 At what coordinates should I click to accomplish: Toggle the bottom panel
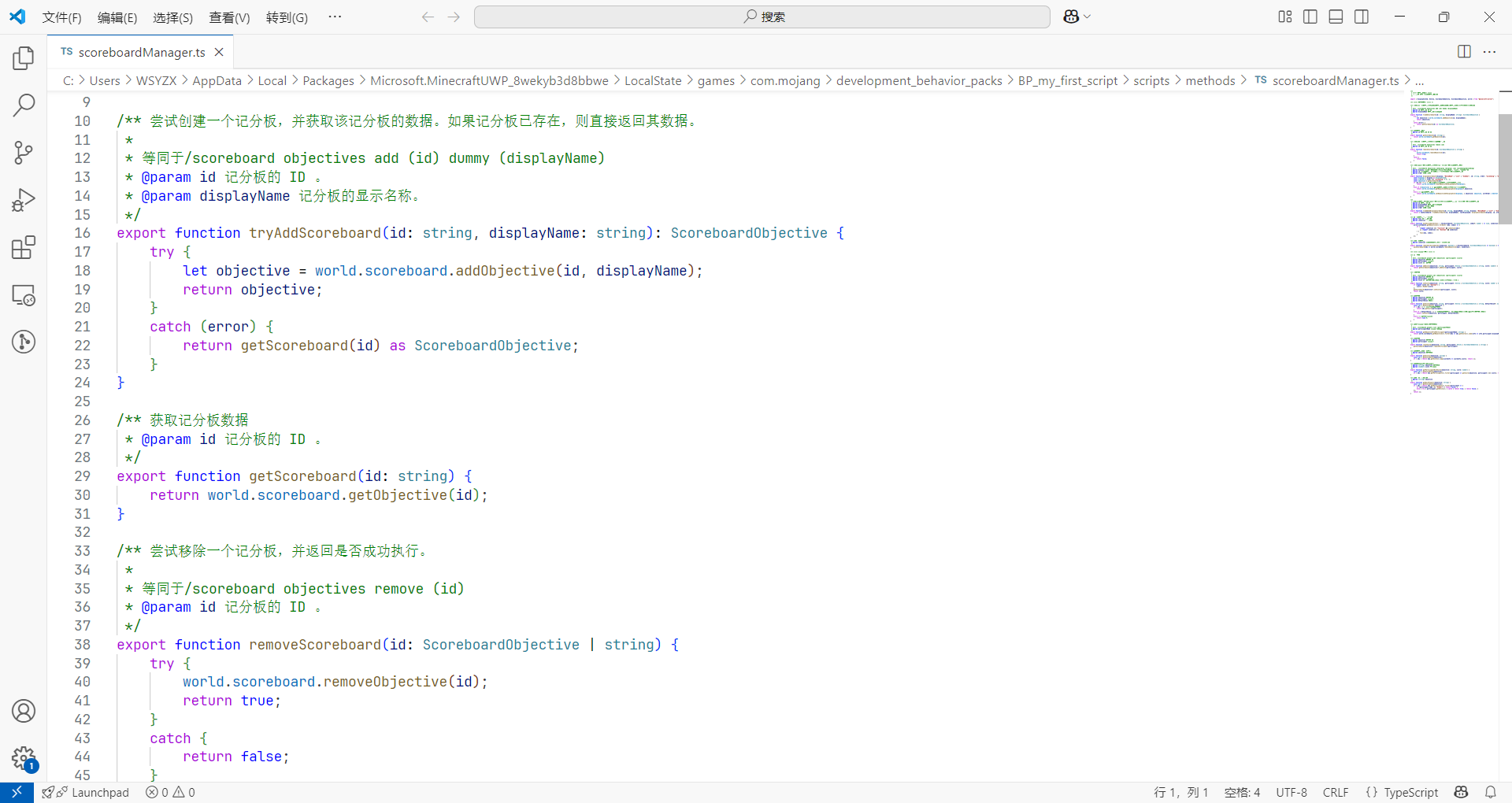pos(1336,17)
